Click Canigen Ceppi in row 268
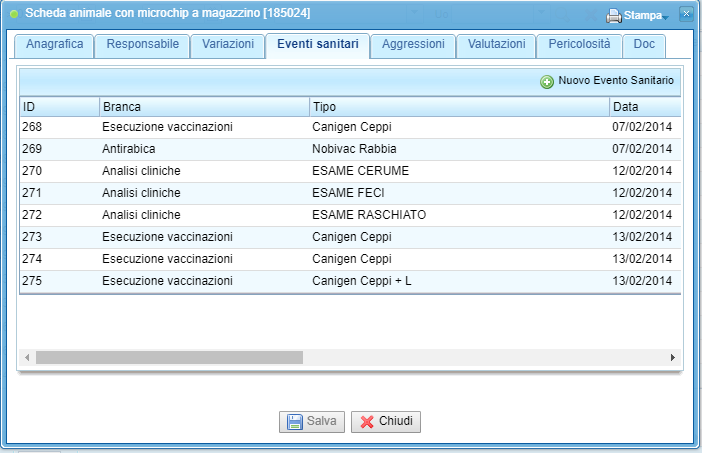 tap(352, 127)
